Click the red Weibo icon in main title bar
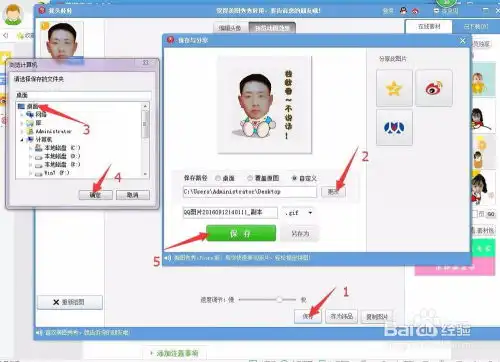 (415, 11)
